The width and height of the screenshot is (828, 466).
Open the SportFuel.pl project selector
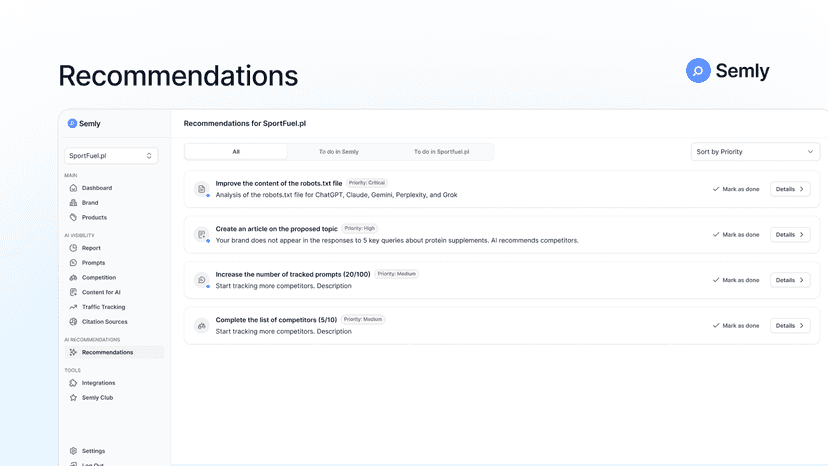pos(111,156)
